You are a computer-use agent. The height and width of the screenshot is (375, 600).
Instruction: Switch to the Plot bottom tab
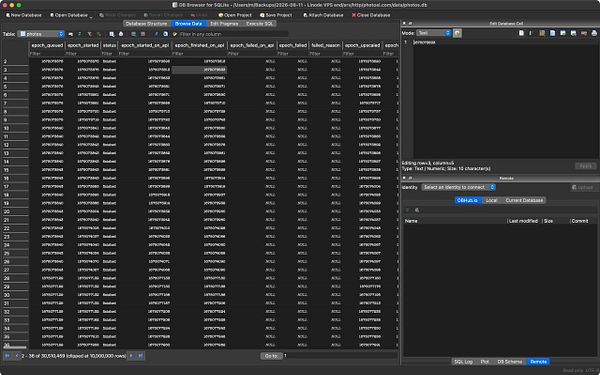(x=484, y=362)
